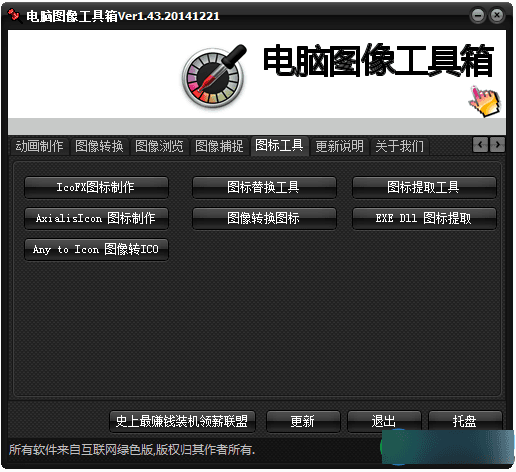Open the 关于我们 tab
The width and height of the screenshot is (516, 472).
[x=399, y=146]
